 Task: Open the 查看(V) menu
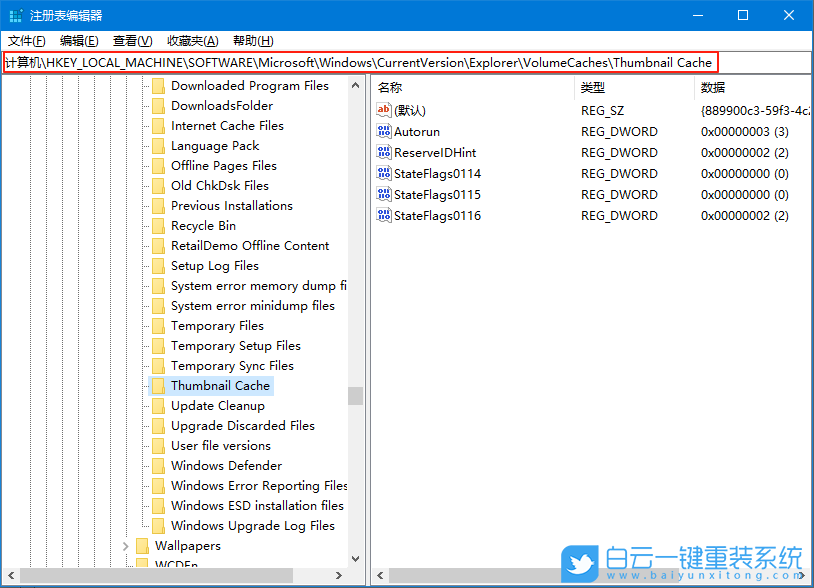coord(132,40)
